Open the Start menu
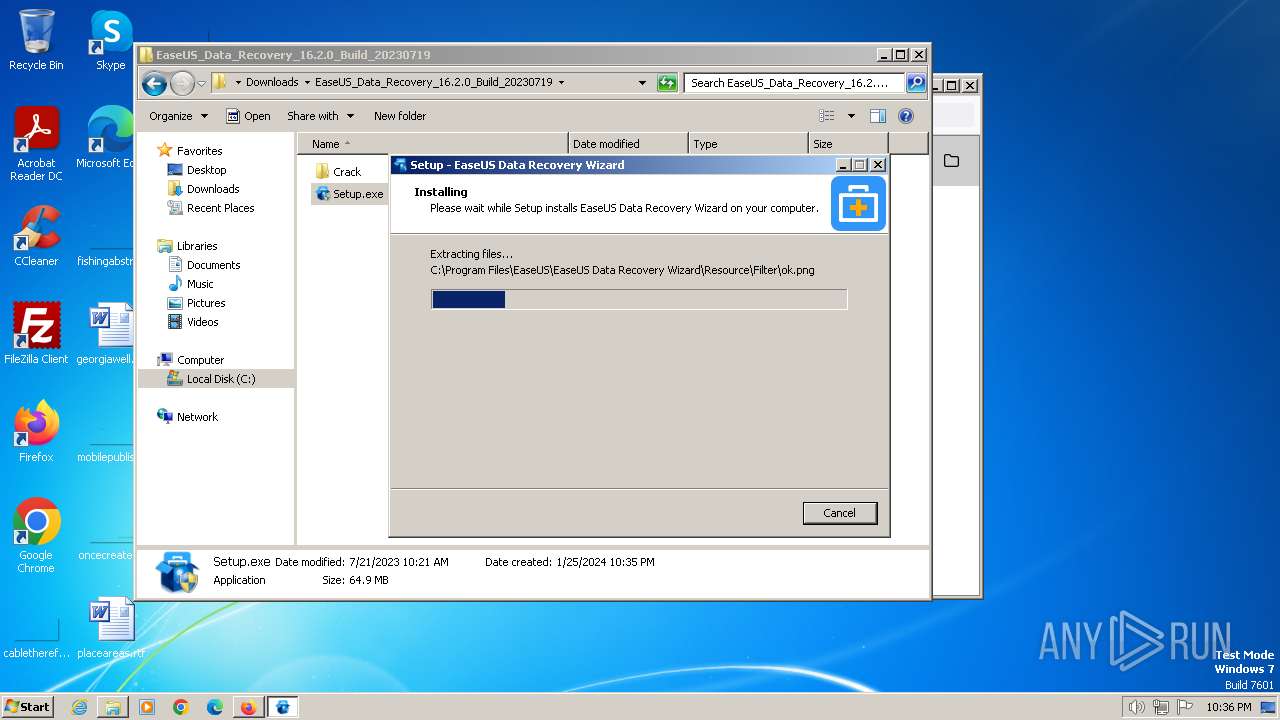The height and width of the screenshot is (720, 1280). pyautogui.click(x=27, y=706)
